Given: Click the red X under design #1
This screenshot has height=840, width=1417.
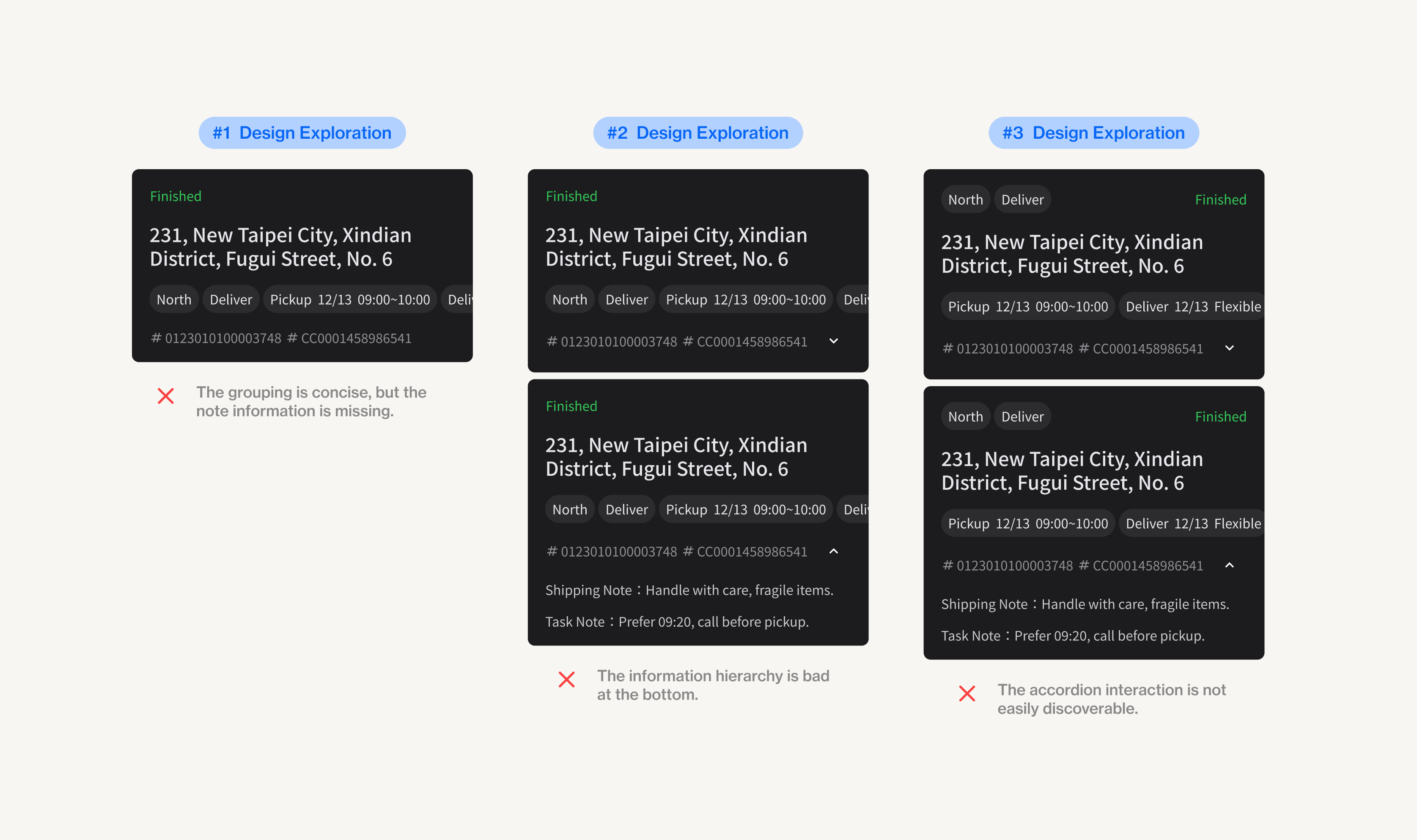Looking at the screenshot, I should pos(166,395).
